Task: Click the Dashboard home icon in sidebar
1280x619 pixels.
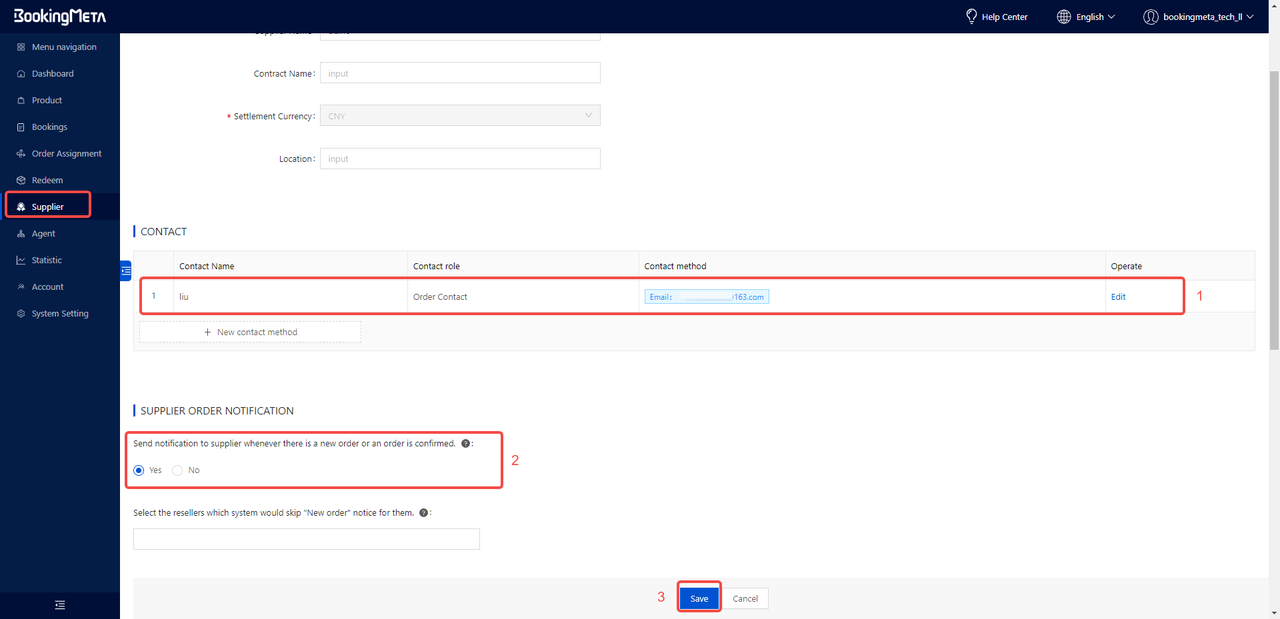Action: [21, 74]
